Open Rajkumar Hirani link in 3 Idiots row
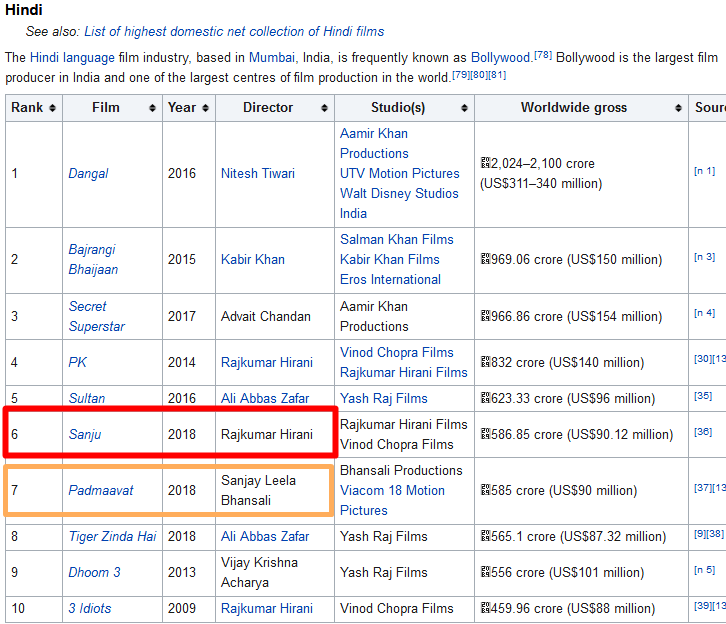Image resolution: width=726 pixels, height=624 pixels. click(x=267, y=608)
